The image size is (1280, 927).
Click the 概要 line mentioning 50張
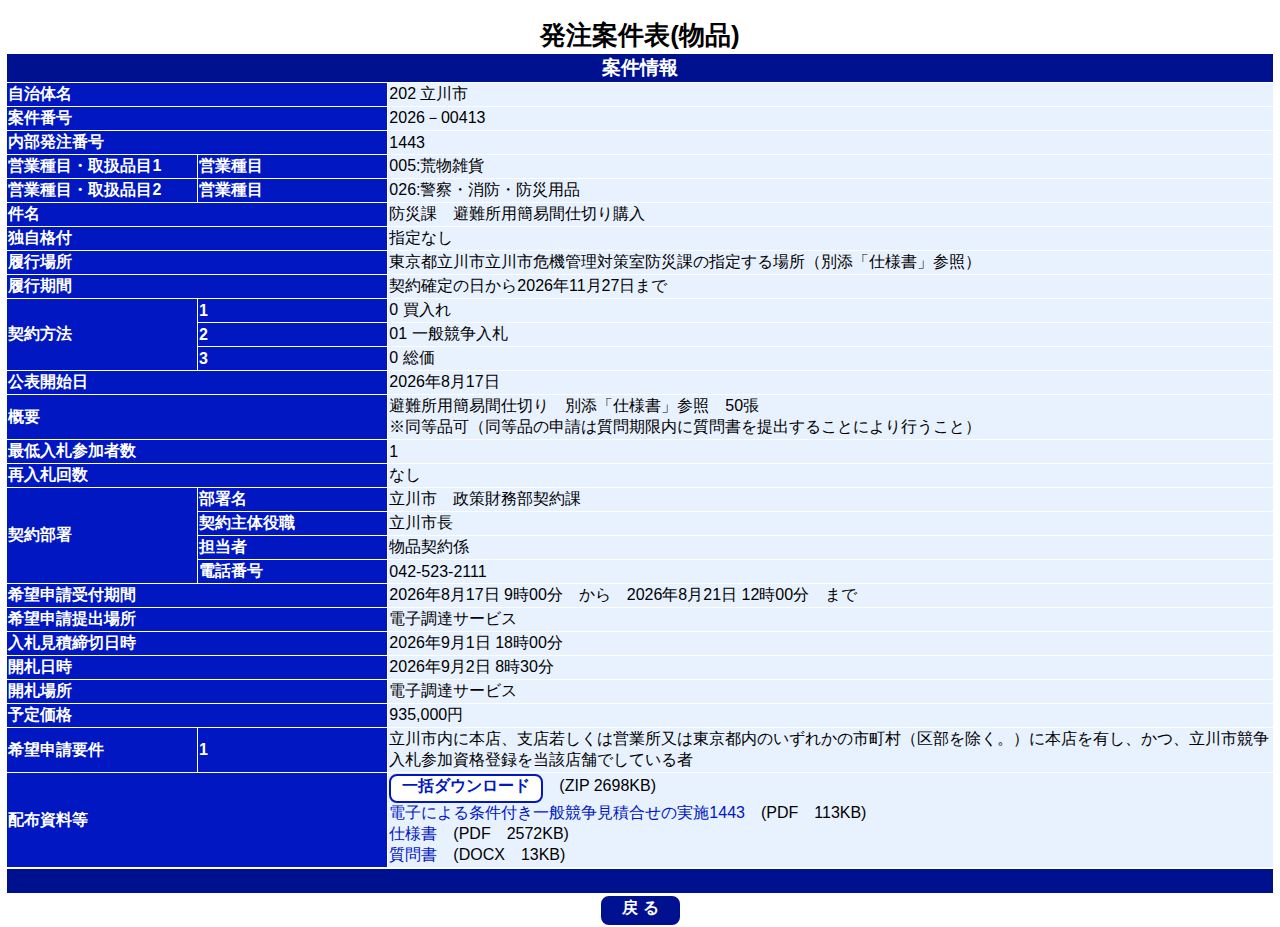[574, 406]
